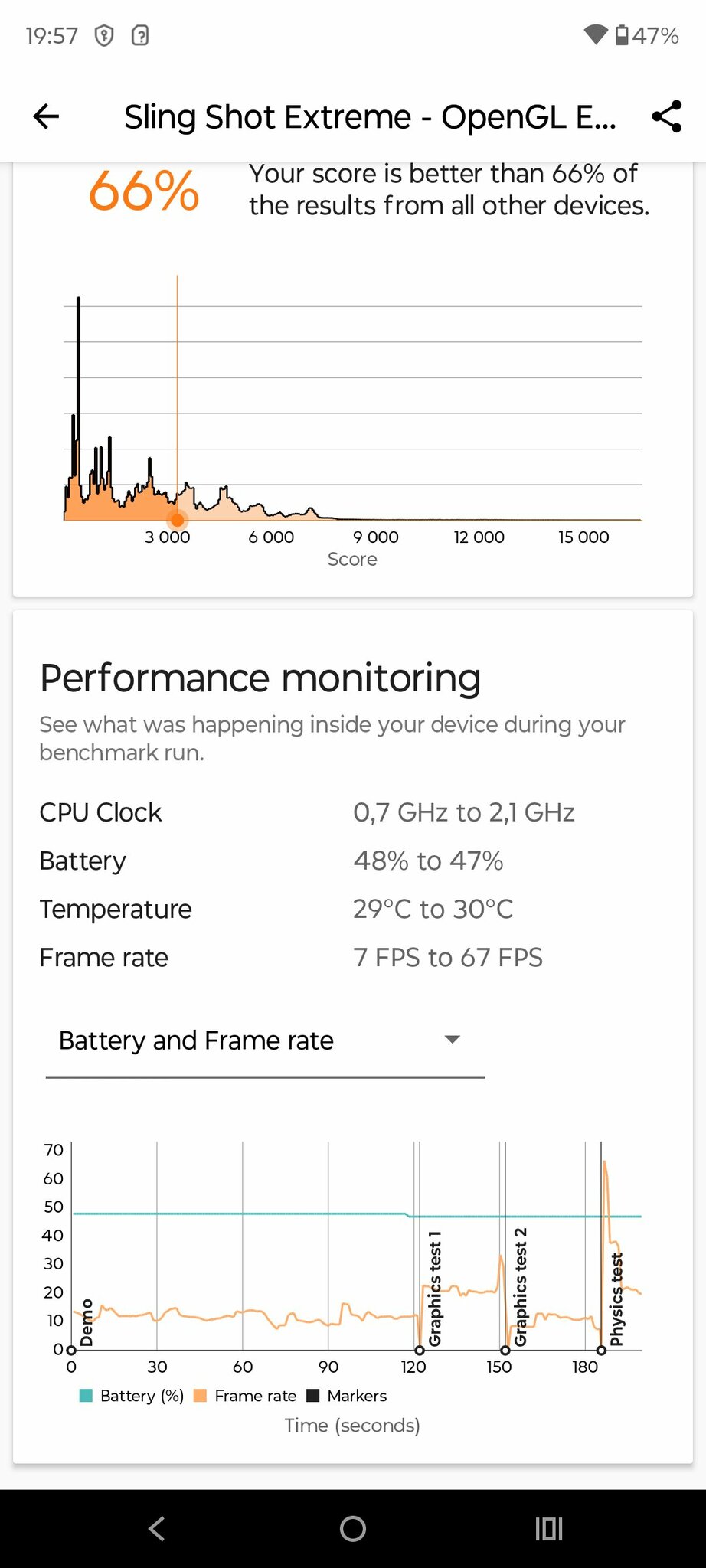Tap the Sling Shot Extreme title text

370,117
